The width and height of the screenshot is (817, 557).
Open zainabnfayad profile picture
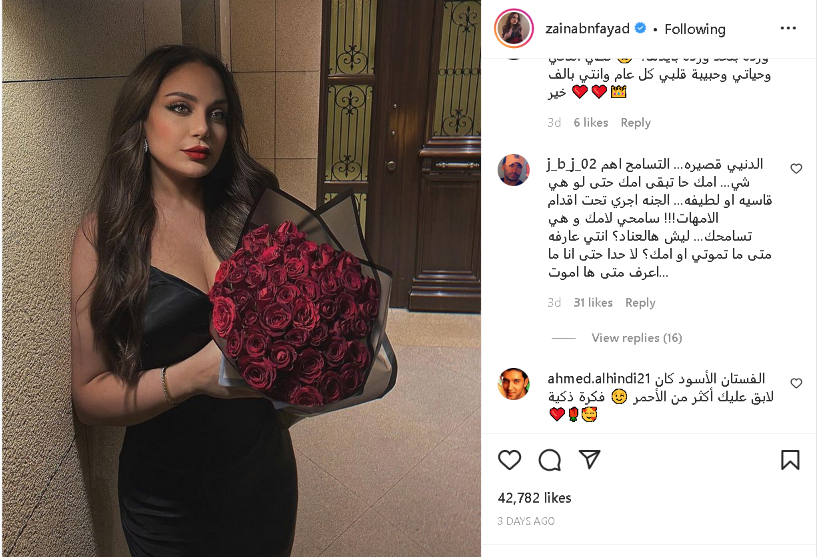click(x=513, y=28)
